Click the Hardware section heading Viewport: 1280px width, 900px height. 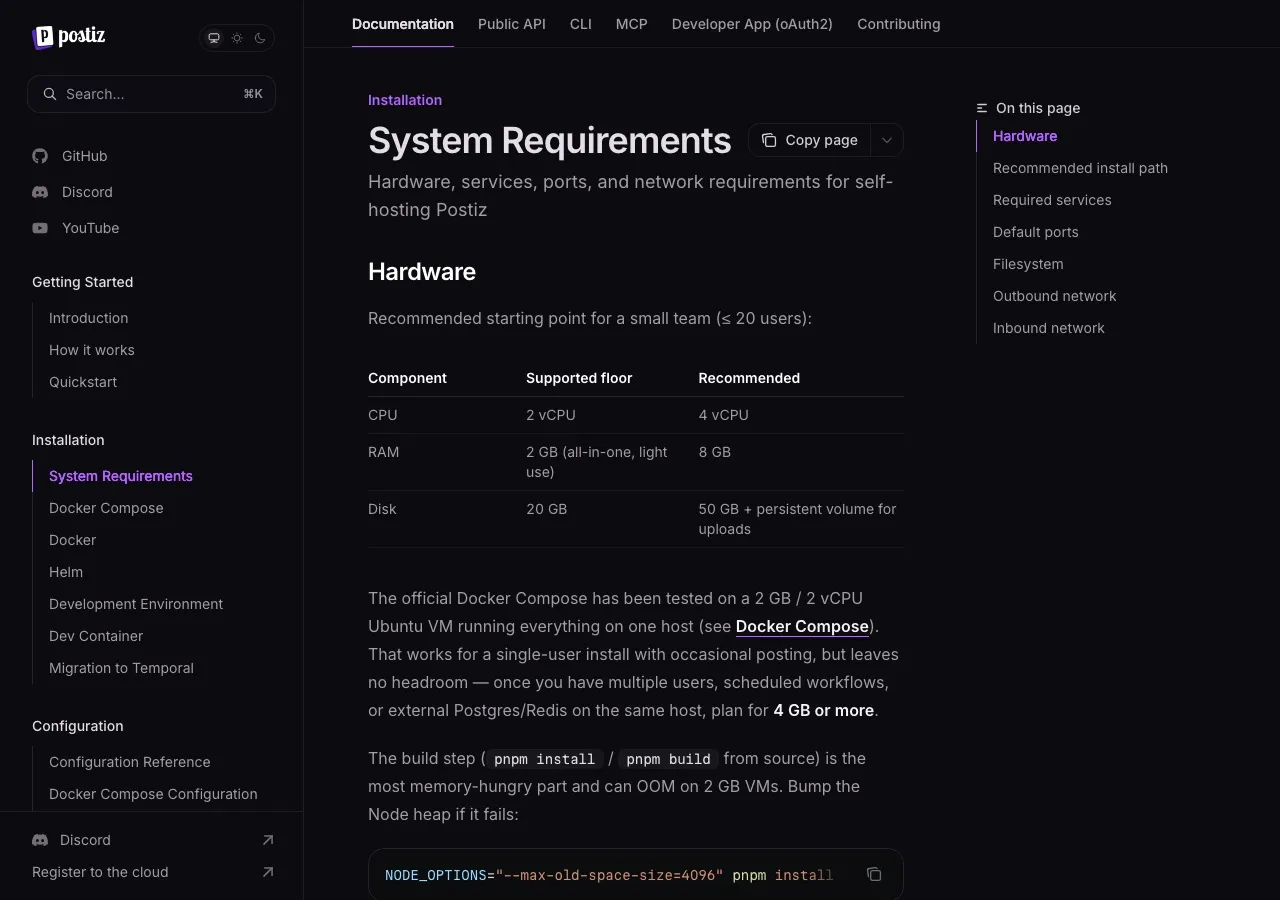[x=422, y=272]
